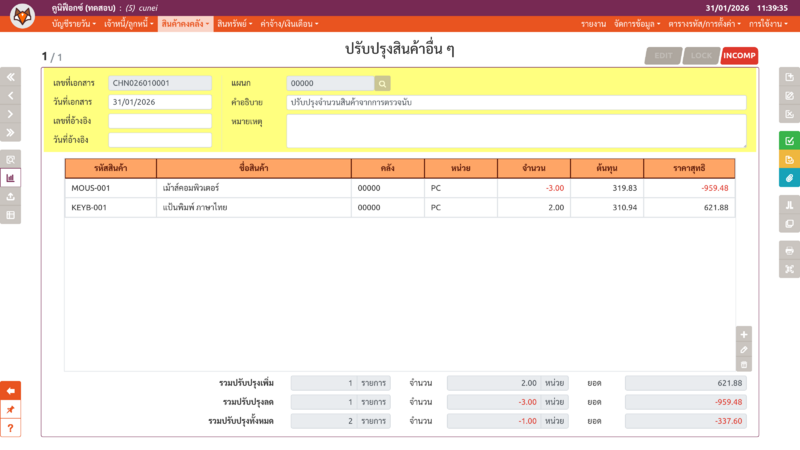This screenshot has height=450, width=800.
Task: Open the สินทรัพย์ dropdown menu
Action: pos(234,24)
